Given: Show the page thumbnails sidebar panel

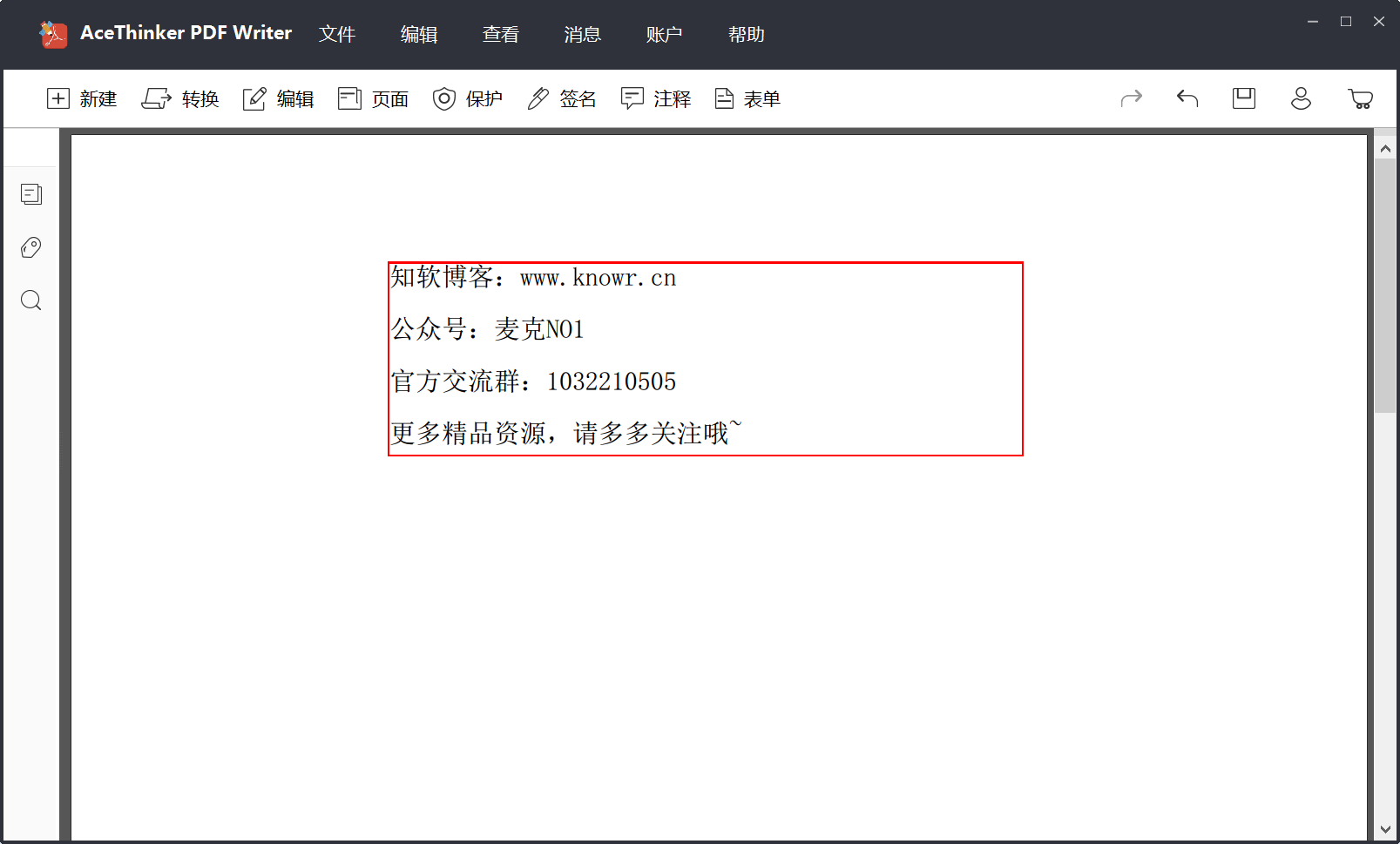Looking at the screenshot, I should (x=31, y=194).
